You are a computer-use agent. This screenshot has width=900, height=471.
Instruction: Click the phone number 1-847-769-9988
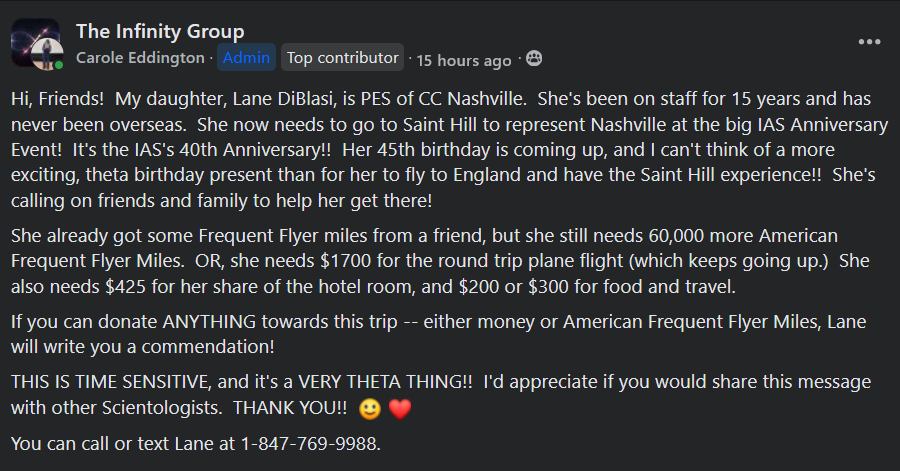pos(310,443)
